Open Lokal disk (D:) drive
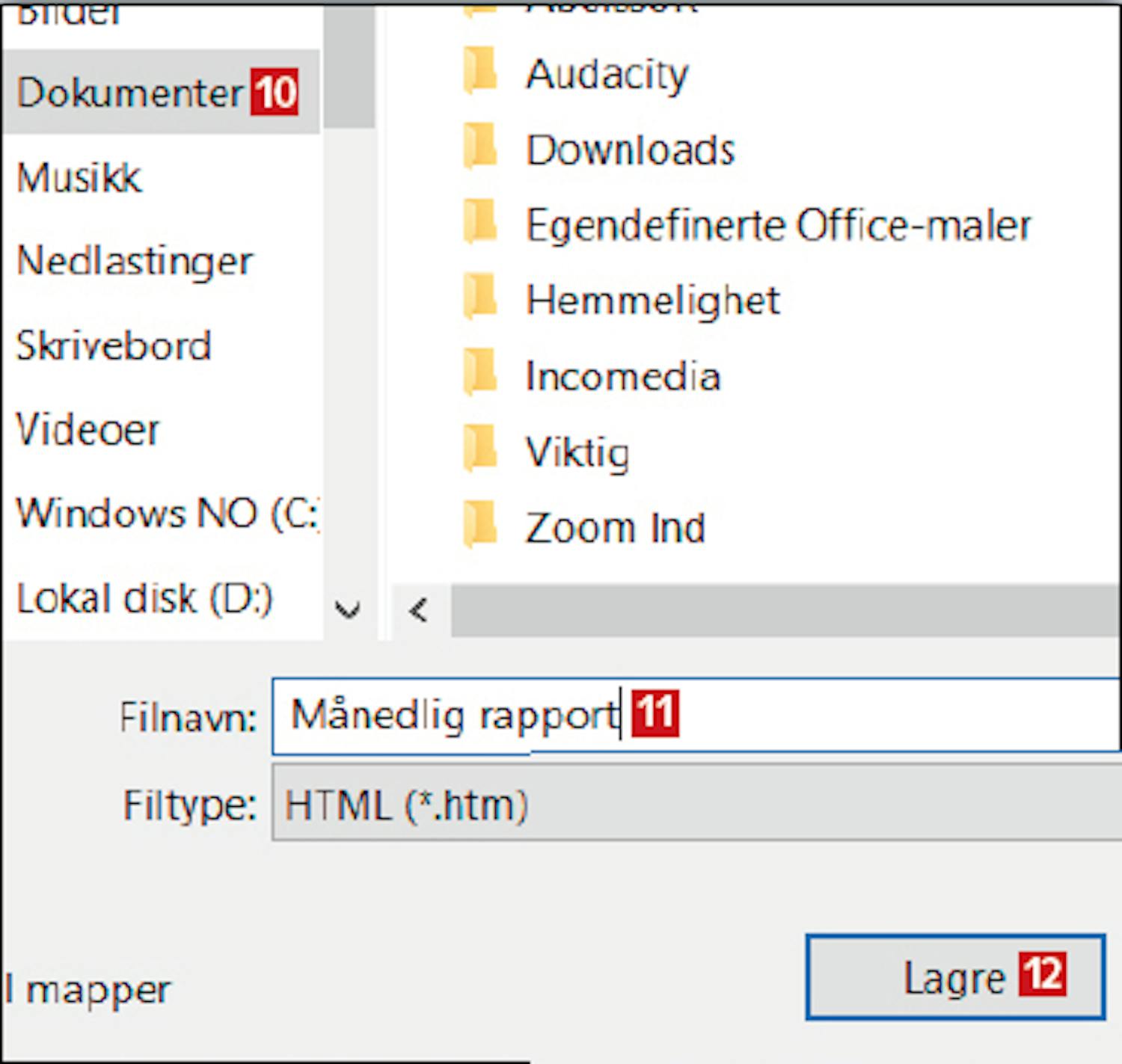Viewport: 1122px width, 1064px height. [144, 598]
